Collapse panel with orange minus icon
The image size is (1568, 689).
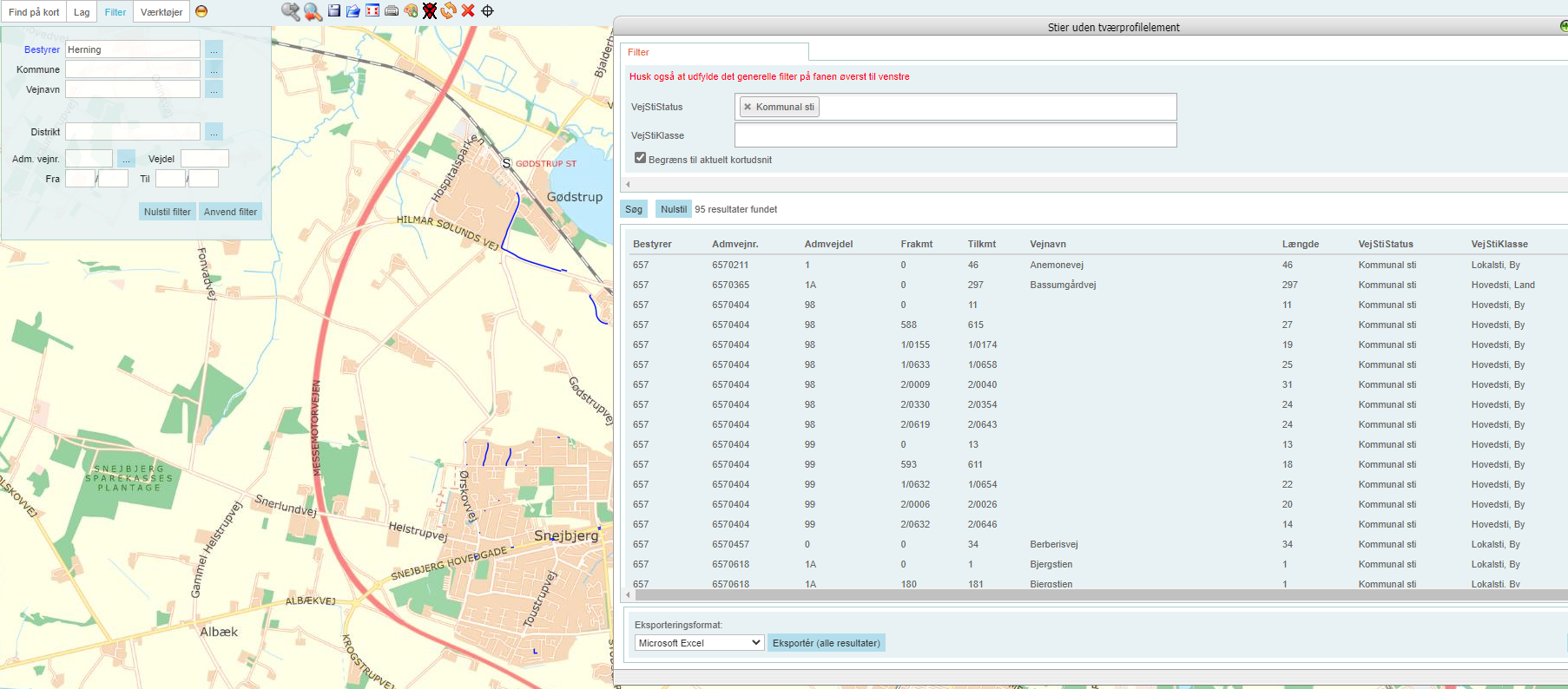[x=201, y=11]
